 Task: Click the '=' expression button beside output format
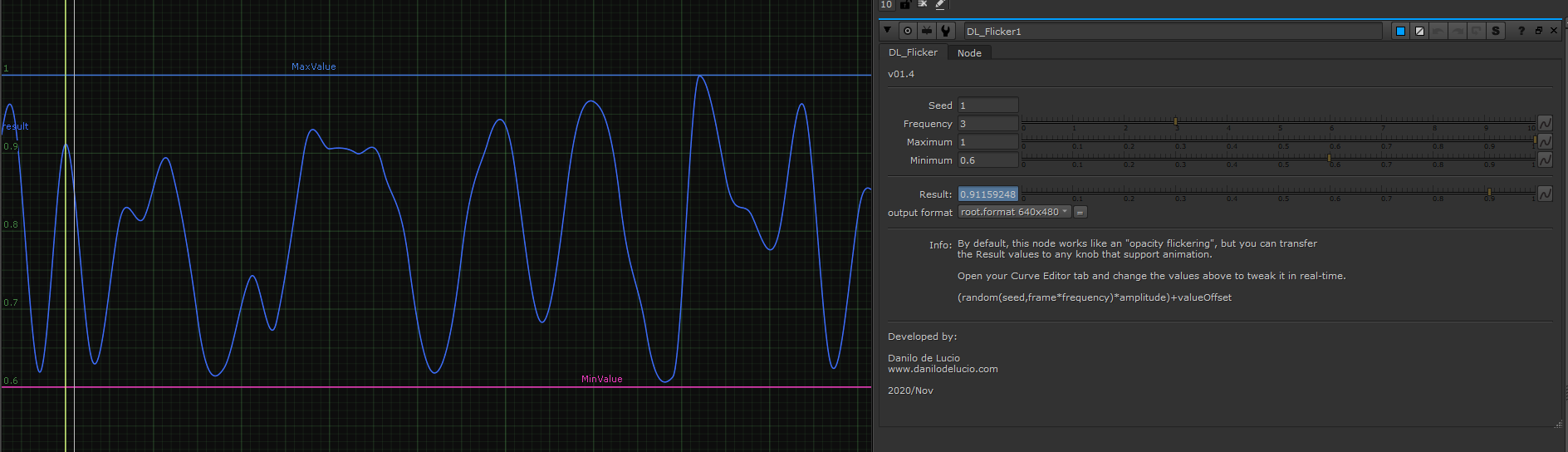1080,212
